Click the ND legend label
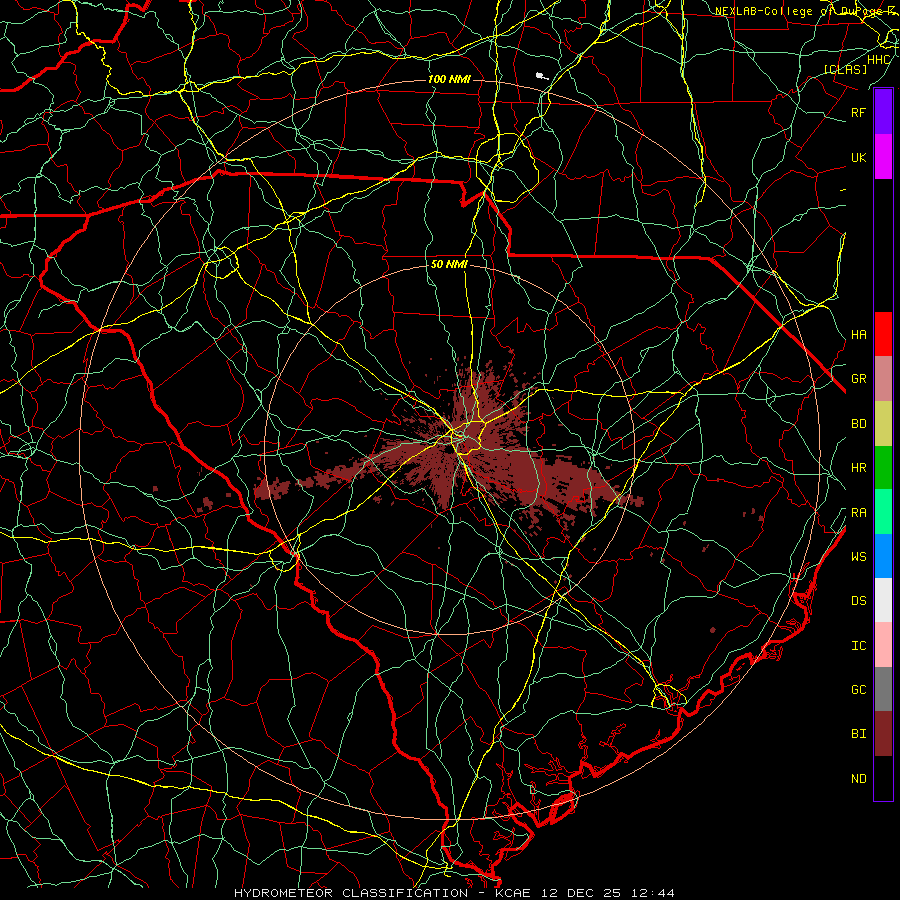The image size is (900, 900). coord(858,779)
